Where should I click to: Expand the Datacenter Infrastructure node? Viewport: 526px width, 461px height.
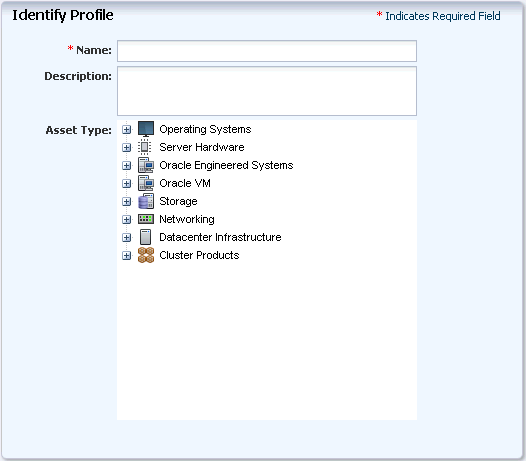pos(126,238)
